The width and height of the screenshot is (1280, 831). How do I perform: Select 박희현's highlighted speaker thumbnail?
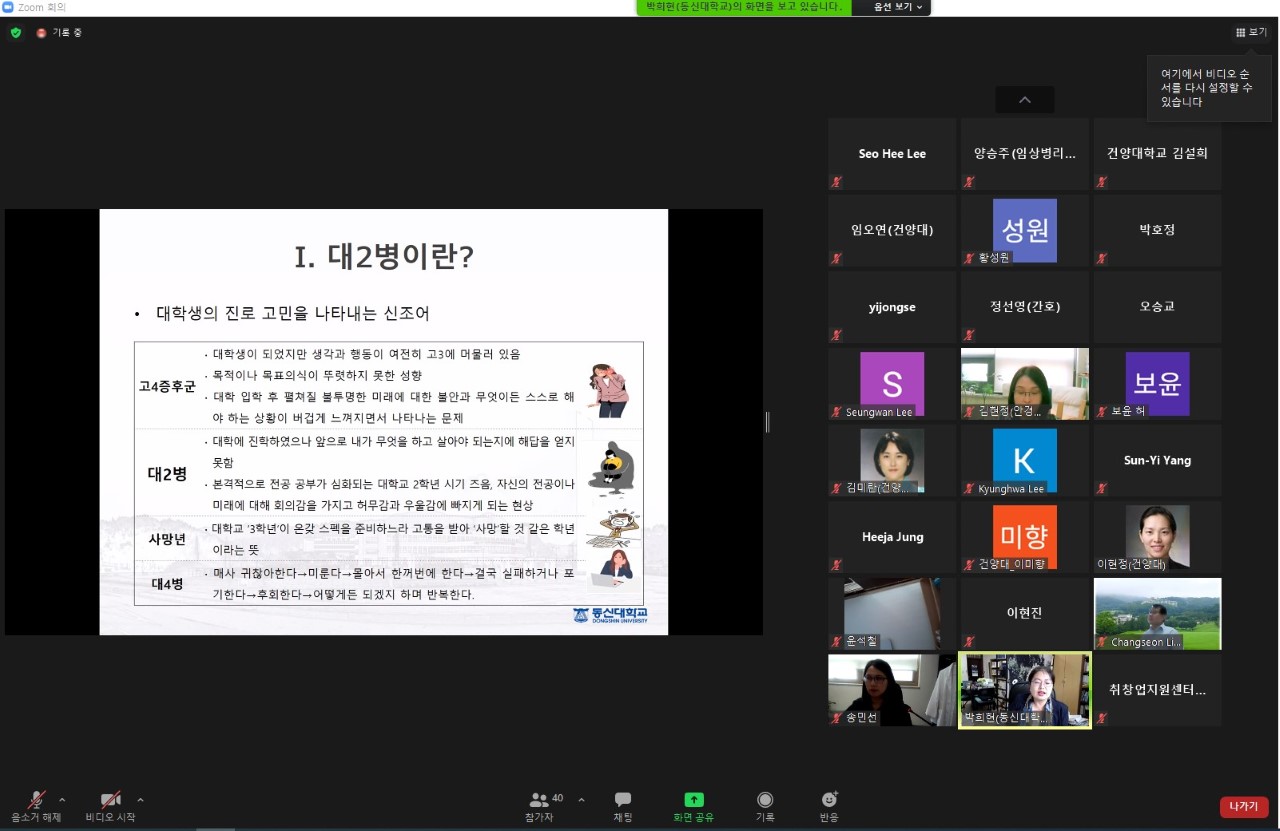click(1024, 690)
